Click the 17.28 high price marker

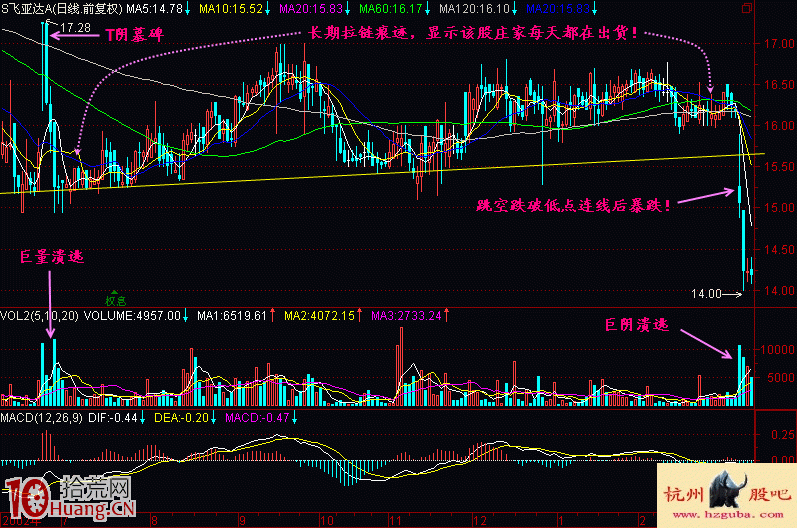75,27
